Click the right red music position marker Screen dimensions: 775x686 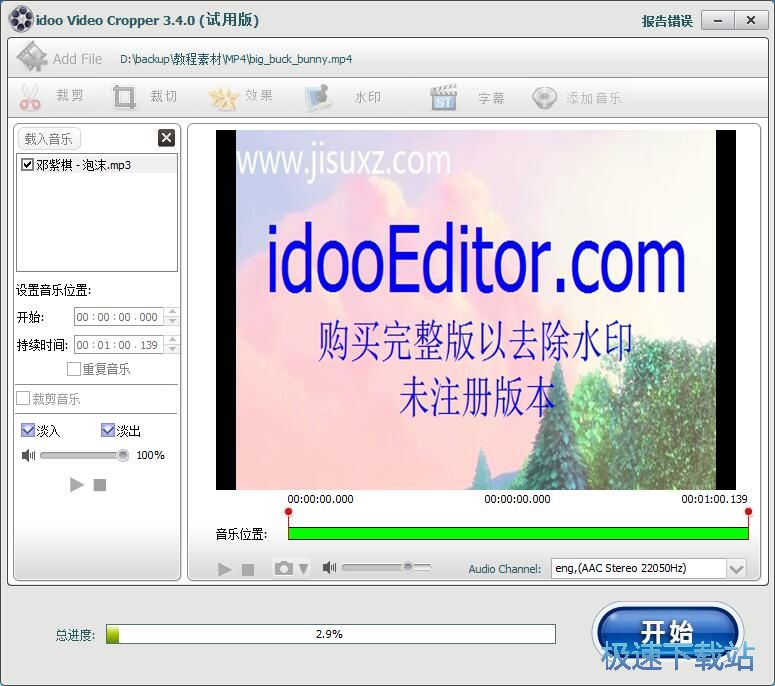pos(748,512)
